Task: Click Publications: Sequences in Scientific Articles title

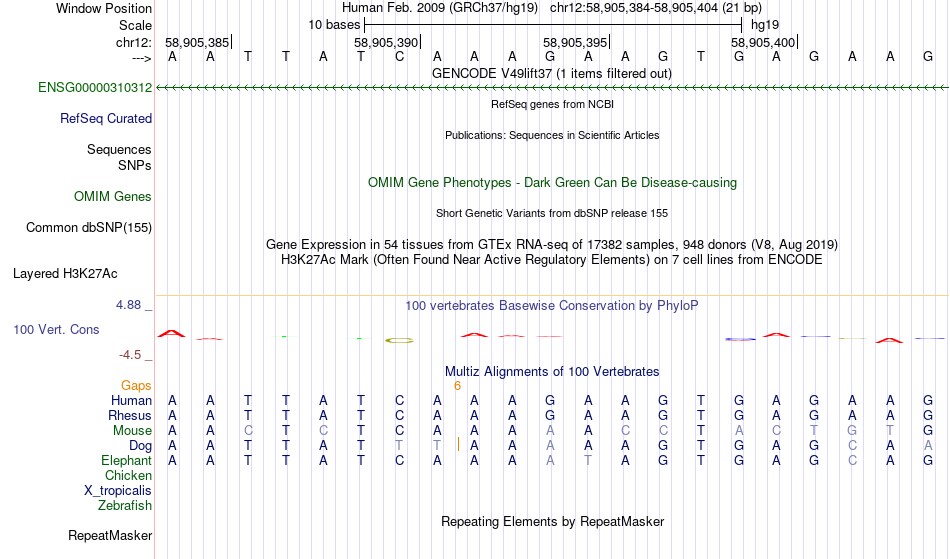Action: pos(552,135)
